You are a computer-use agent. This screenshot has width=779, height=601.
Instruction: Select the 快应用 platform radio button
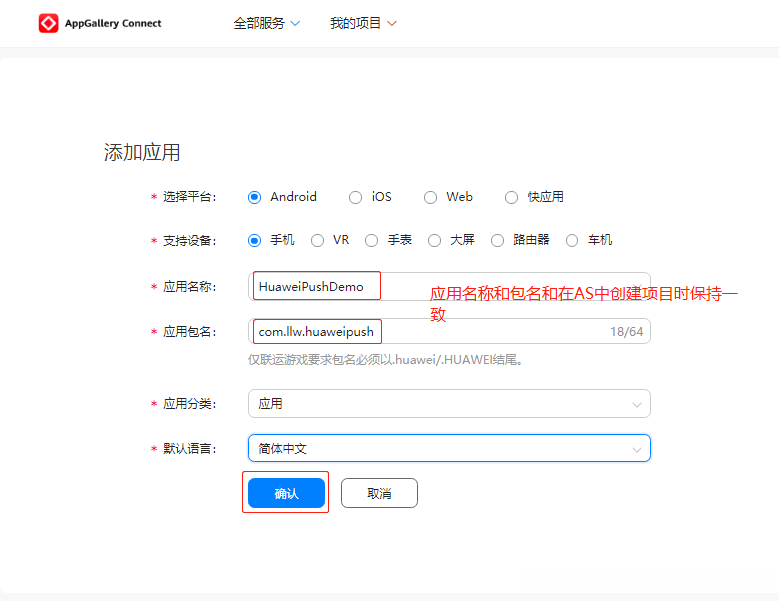(511, 197)
